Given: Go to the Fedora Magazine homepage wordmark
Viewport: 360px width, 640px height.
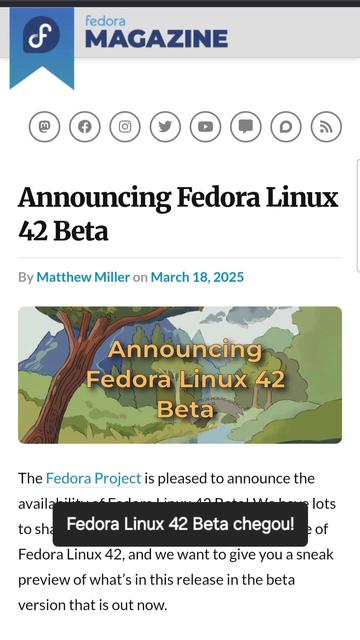Looking at the screenshot, I should [x=156, y=32].
